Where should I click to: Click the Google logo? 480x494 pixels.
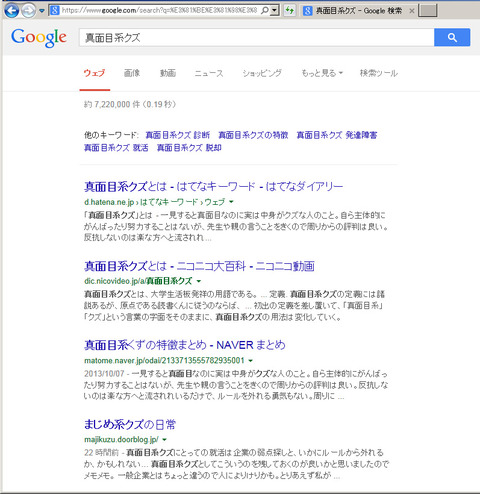click(x=39, y=38)
